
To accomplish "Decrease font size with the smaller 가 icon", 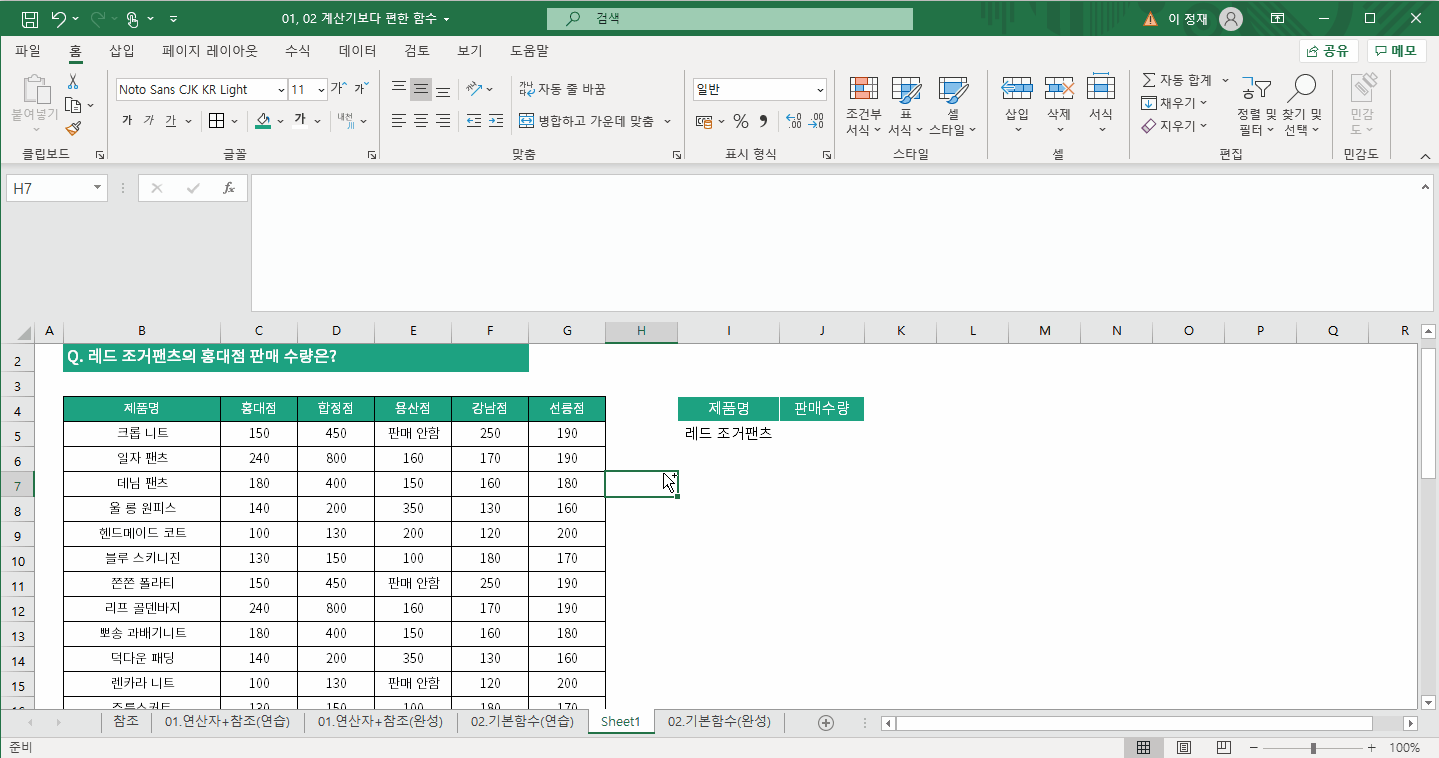I will click(x=363, y=89).
